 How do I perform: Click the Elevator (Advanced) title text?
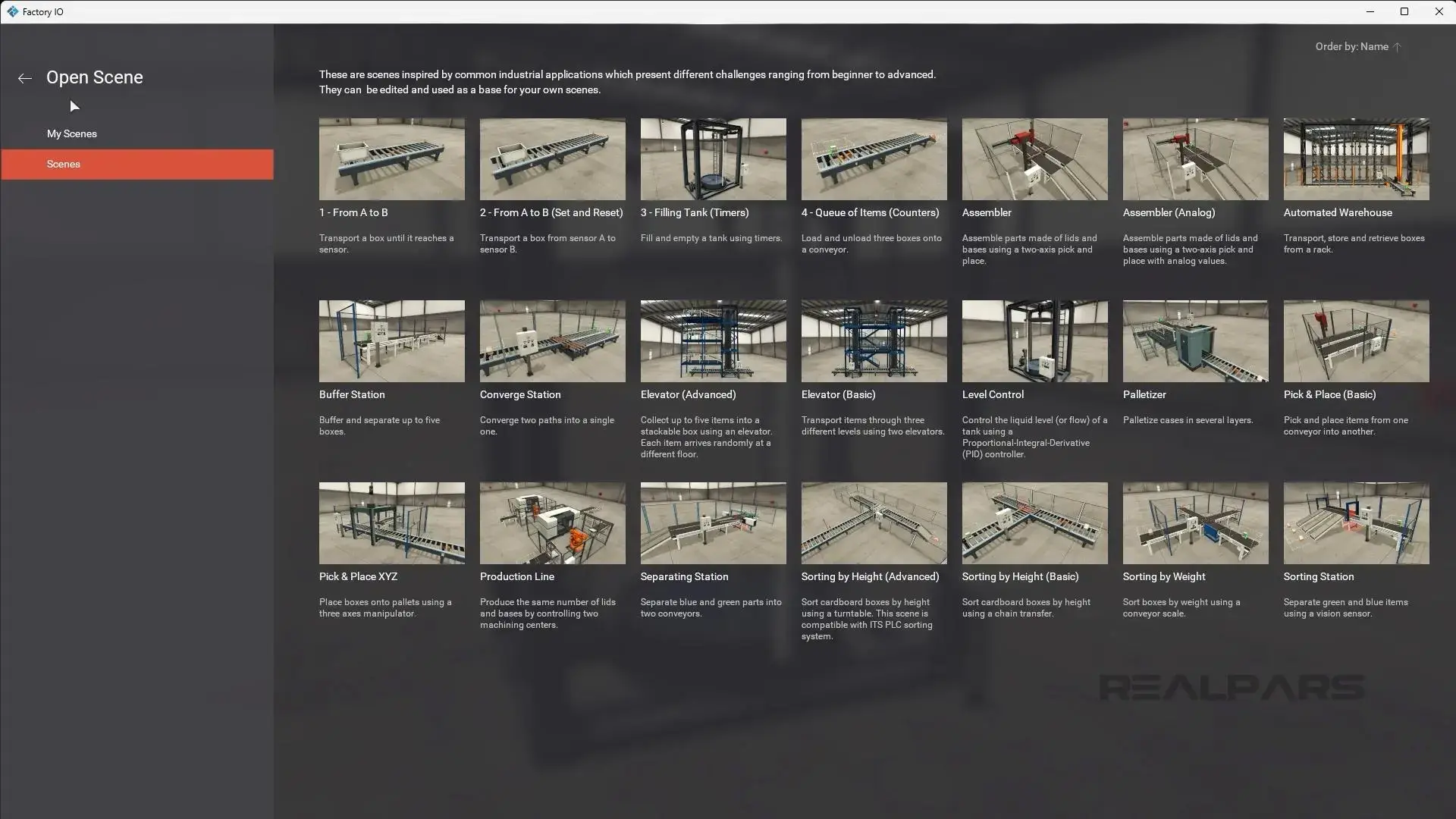(x=688, y=394)
